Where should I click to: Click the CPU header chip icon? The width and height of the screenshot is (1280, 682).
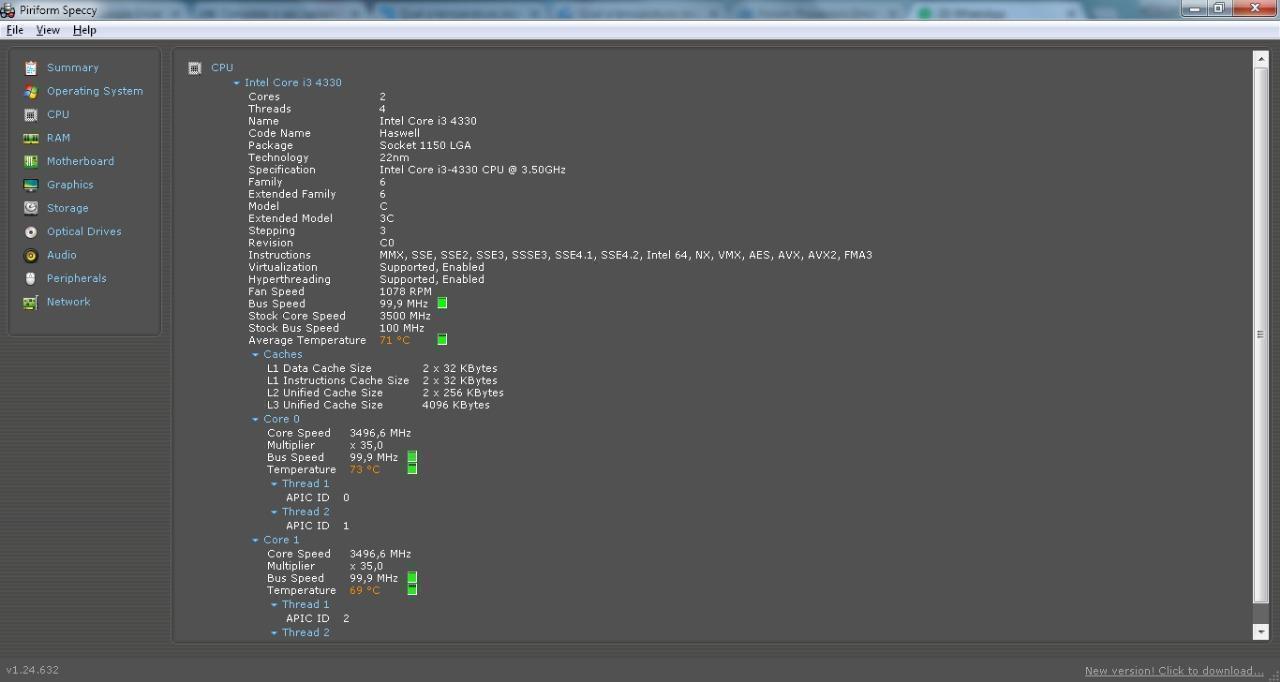pyautogui.click(x=195, y=68)
